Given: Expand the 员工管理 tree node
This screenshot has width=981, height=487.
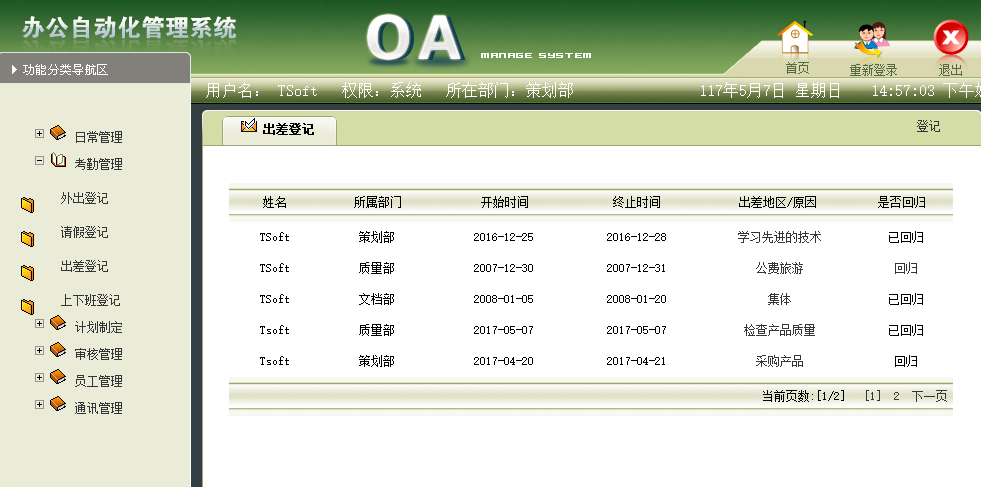Looking at the screenshot, I should click(39, 377).
